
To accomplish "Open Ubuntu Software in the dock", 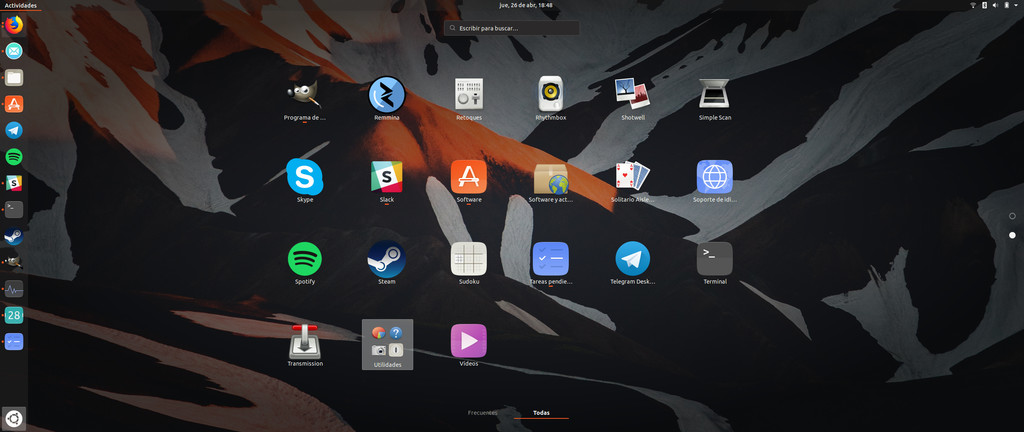I will [14, 104].
